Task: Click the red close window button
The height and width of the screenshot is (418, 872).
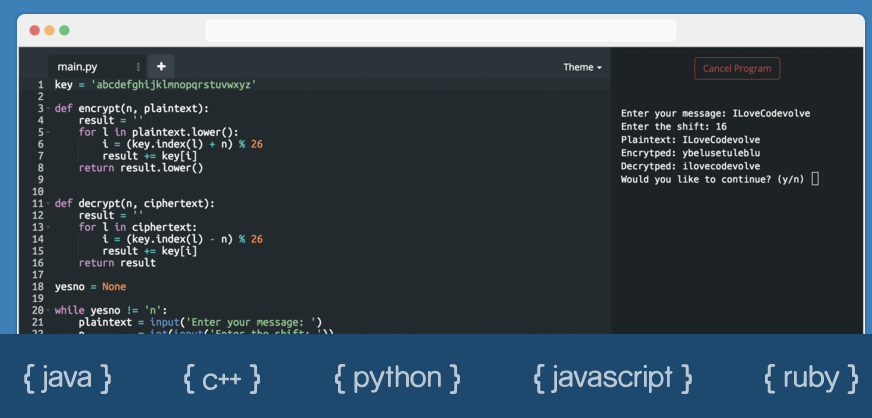Action: point(35,31)
